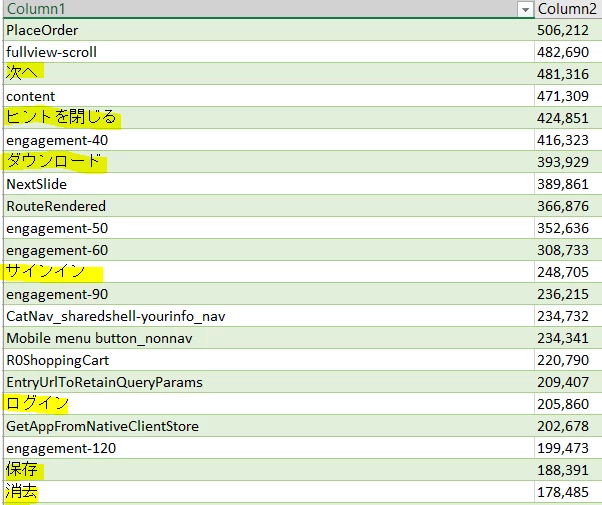Screen dimensions: 602x505
Task: Select the GetAppFromNativeClientStore cell
Action: coord(269,426)
